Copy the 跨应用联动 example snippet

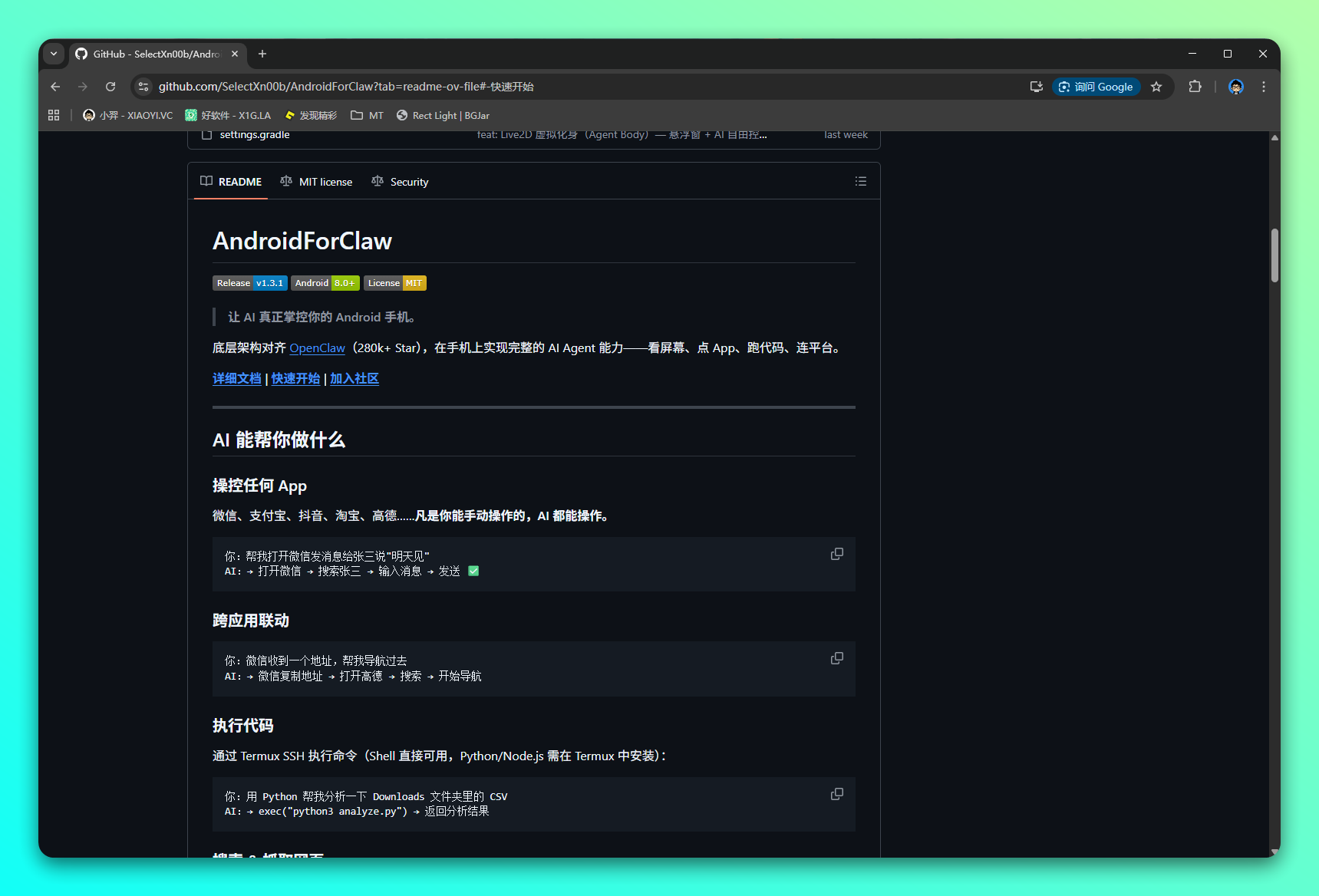[836, 658]
